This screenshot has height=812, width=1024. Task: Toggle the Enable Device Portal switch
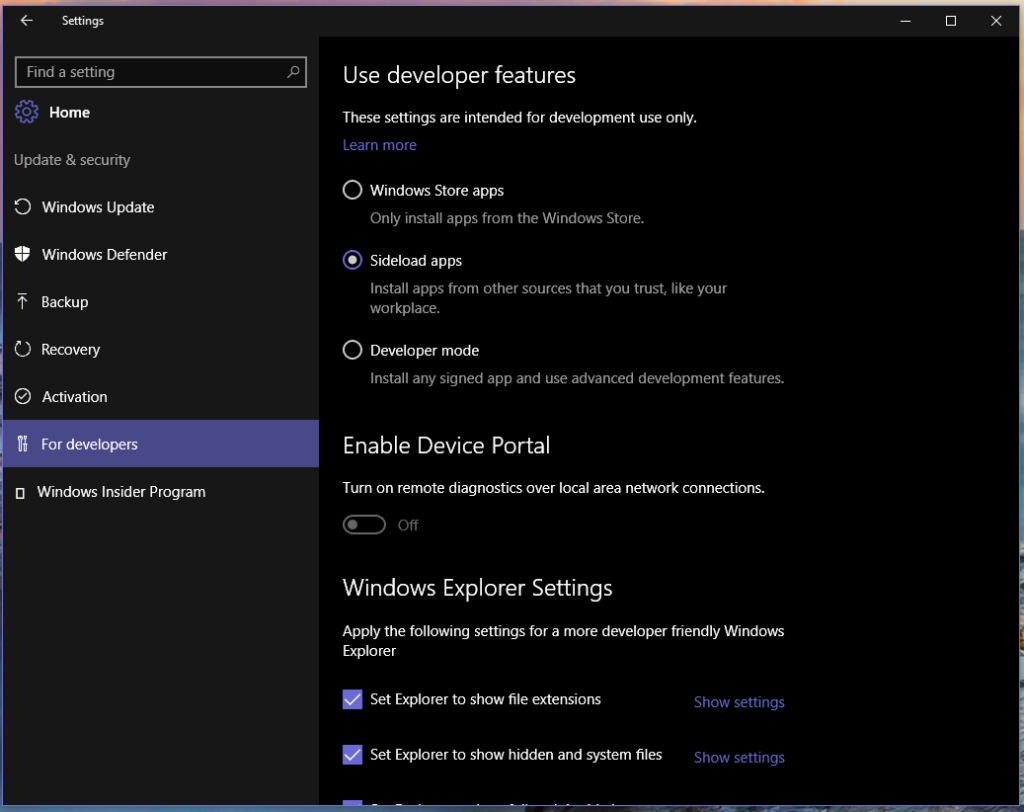(364, 525)
